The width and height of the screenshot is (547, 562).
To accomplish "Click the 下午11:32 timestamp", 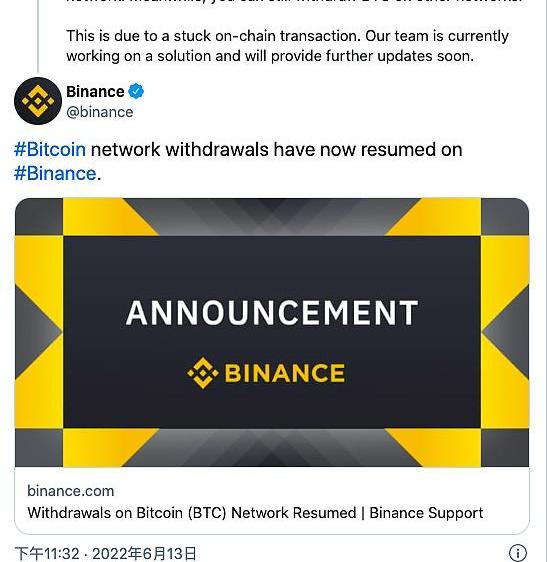I will coord(47,553).
